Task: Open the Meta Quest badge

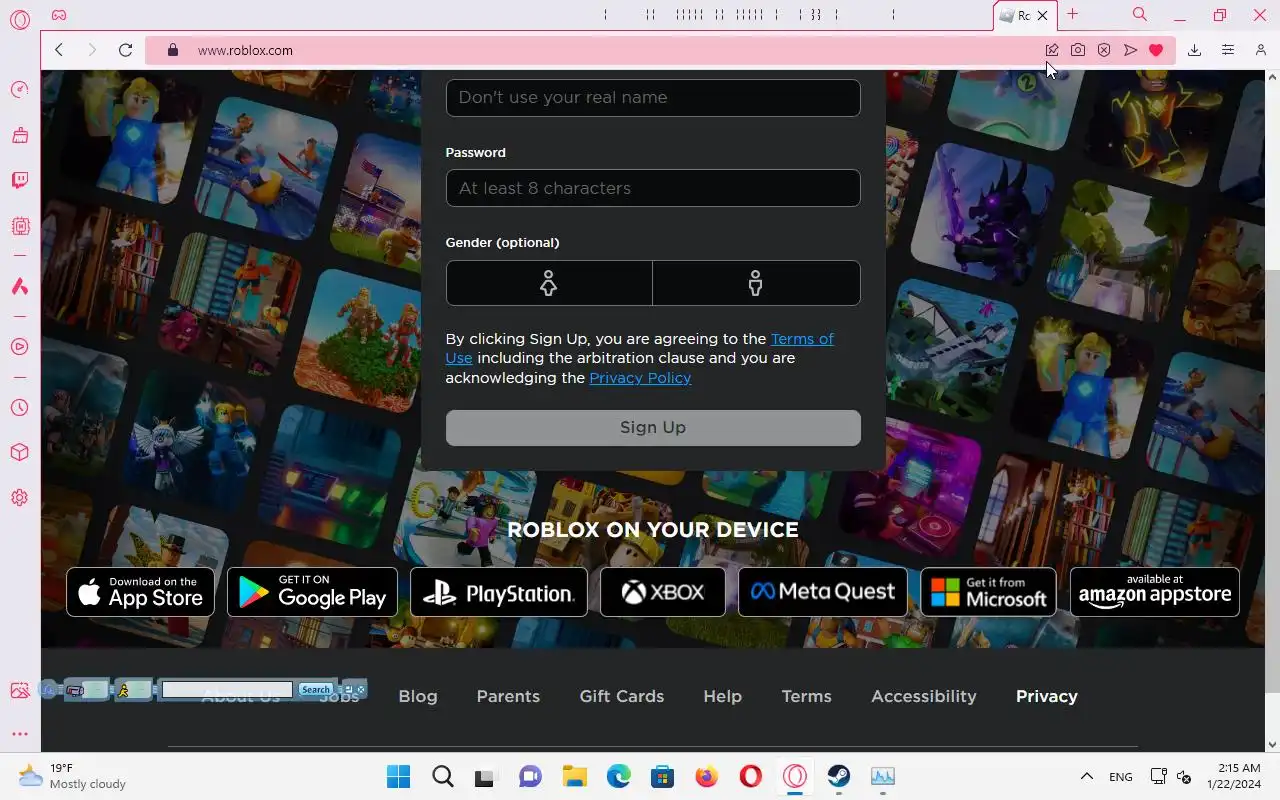Action: pyautogui.click(x=823, y=592)
